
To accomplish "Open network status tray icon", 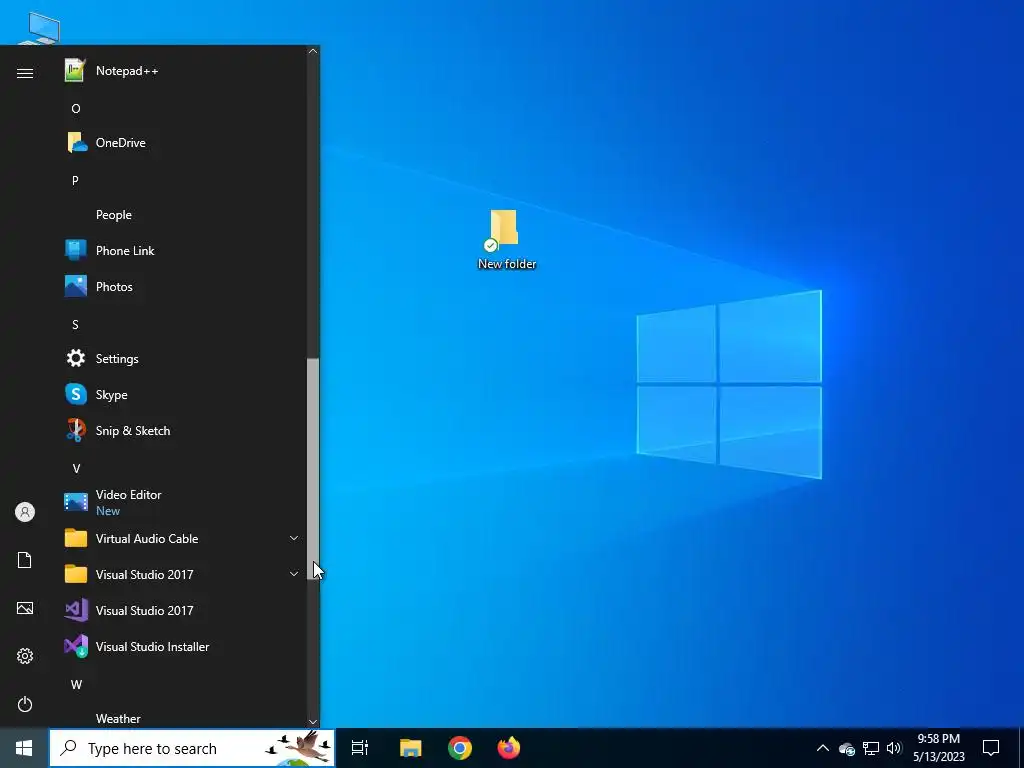I will 871,748.
